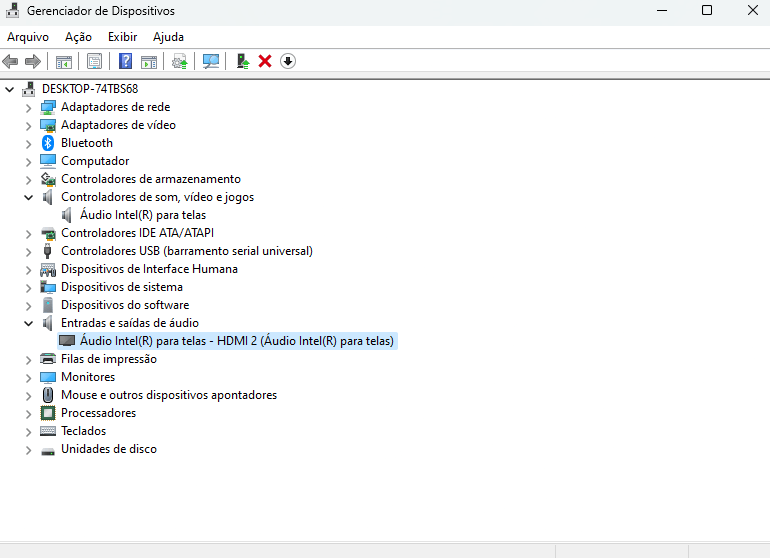Click the Adaptadores de vídeo icon
Viewport: 770px width, 558px height.
click(48, 125)
